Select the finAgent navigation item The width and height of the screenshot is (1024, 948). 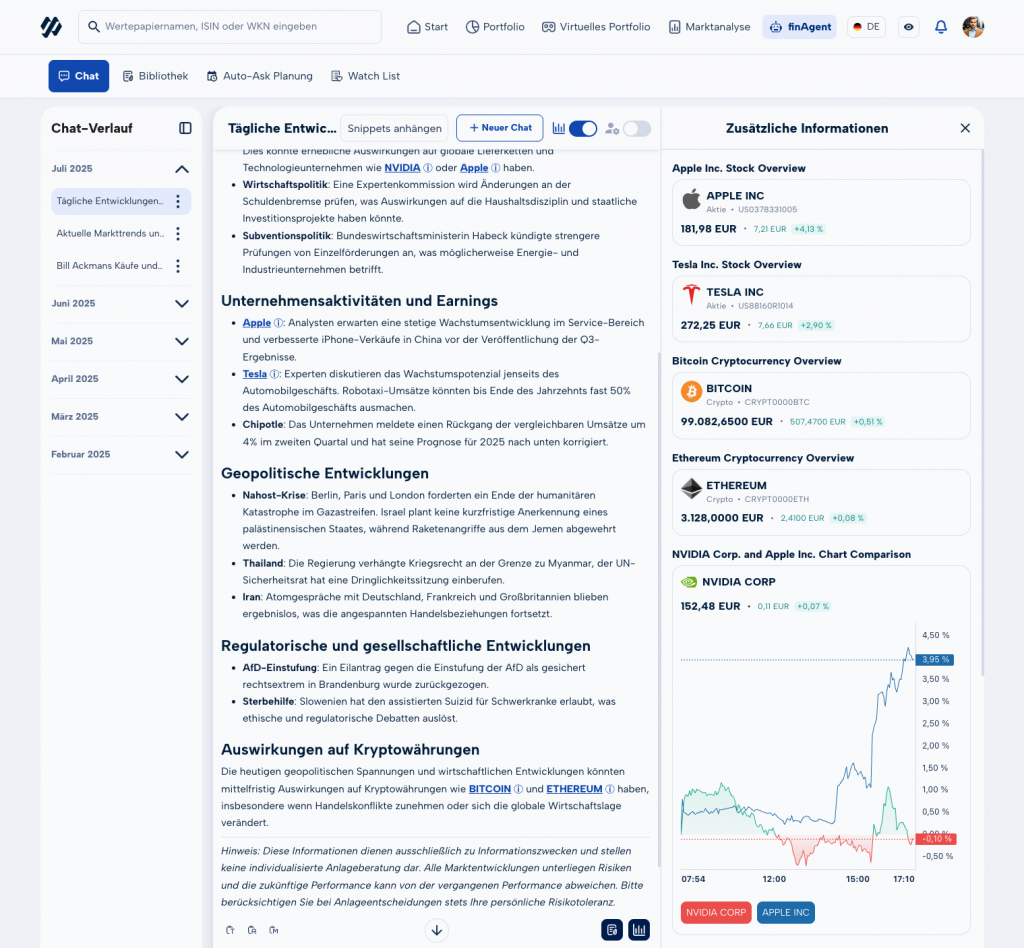(799, 27)
